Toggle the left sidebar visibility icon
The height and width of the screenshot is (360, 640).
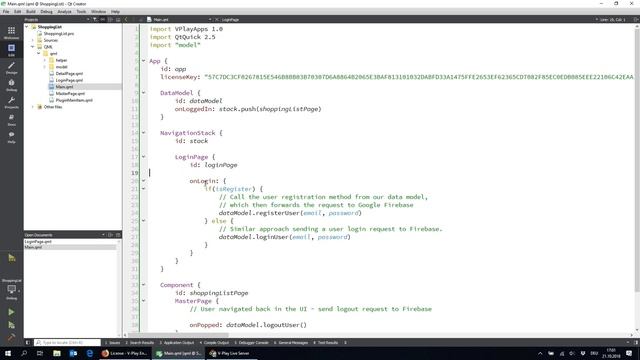point(28,342)
